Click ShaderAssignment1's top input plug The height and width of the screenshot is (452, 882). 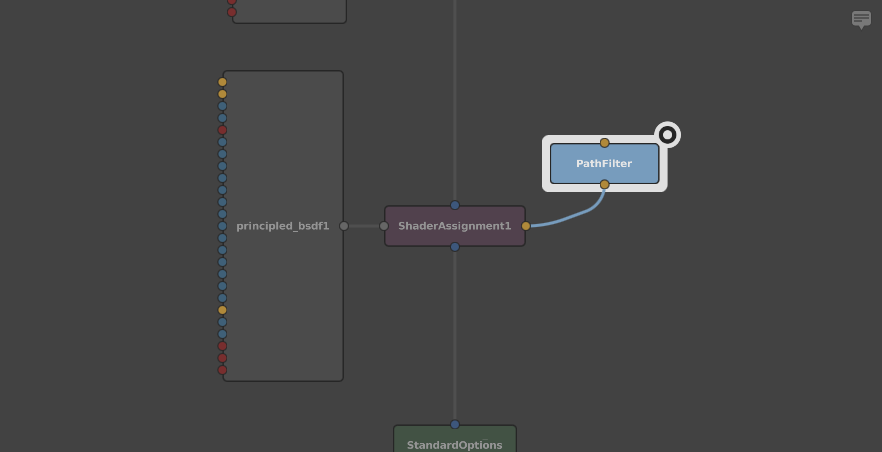coord(455,205)
